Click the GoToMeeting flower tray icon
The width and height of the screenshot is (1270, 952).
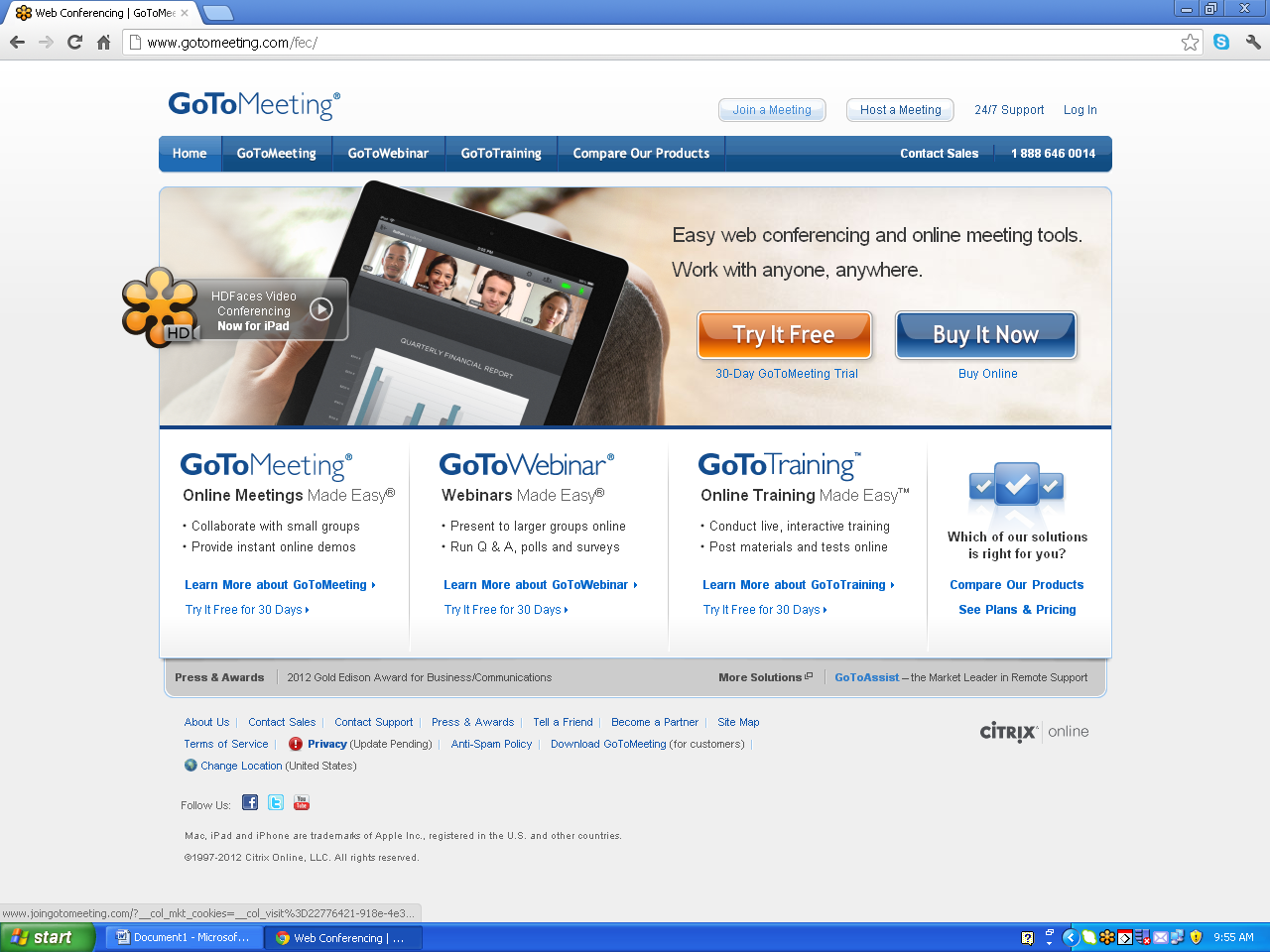click(x=1106, y=937)
